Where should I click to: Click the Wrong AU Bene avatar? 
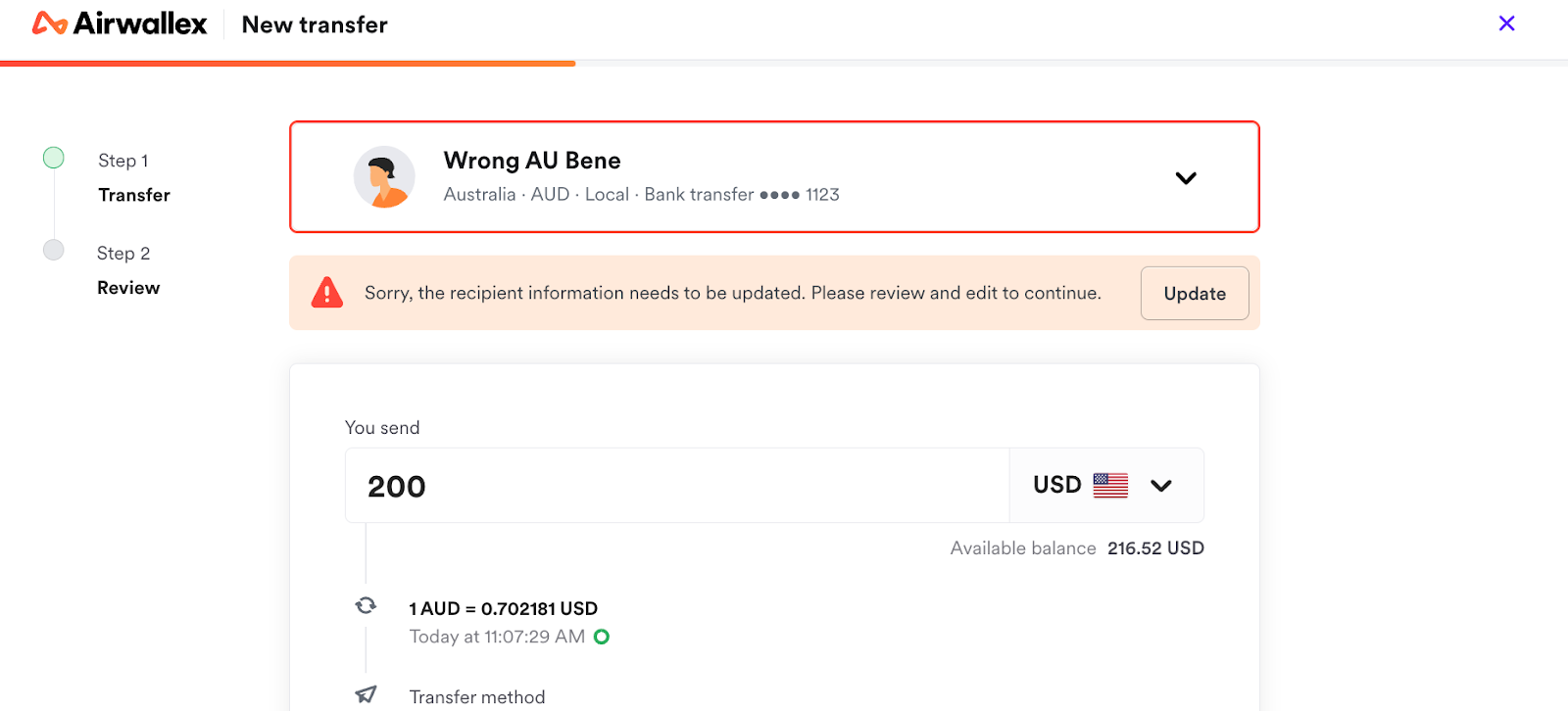(384, 177)
